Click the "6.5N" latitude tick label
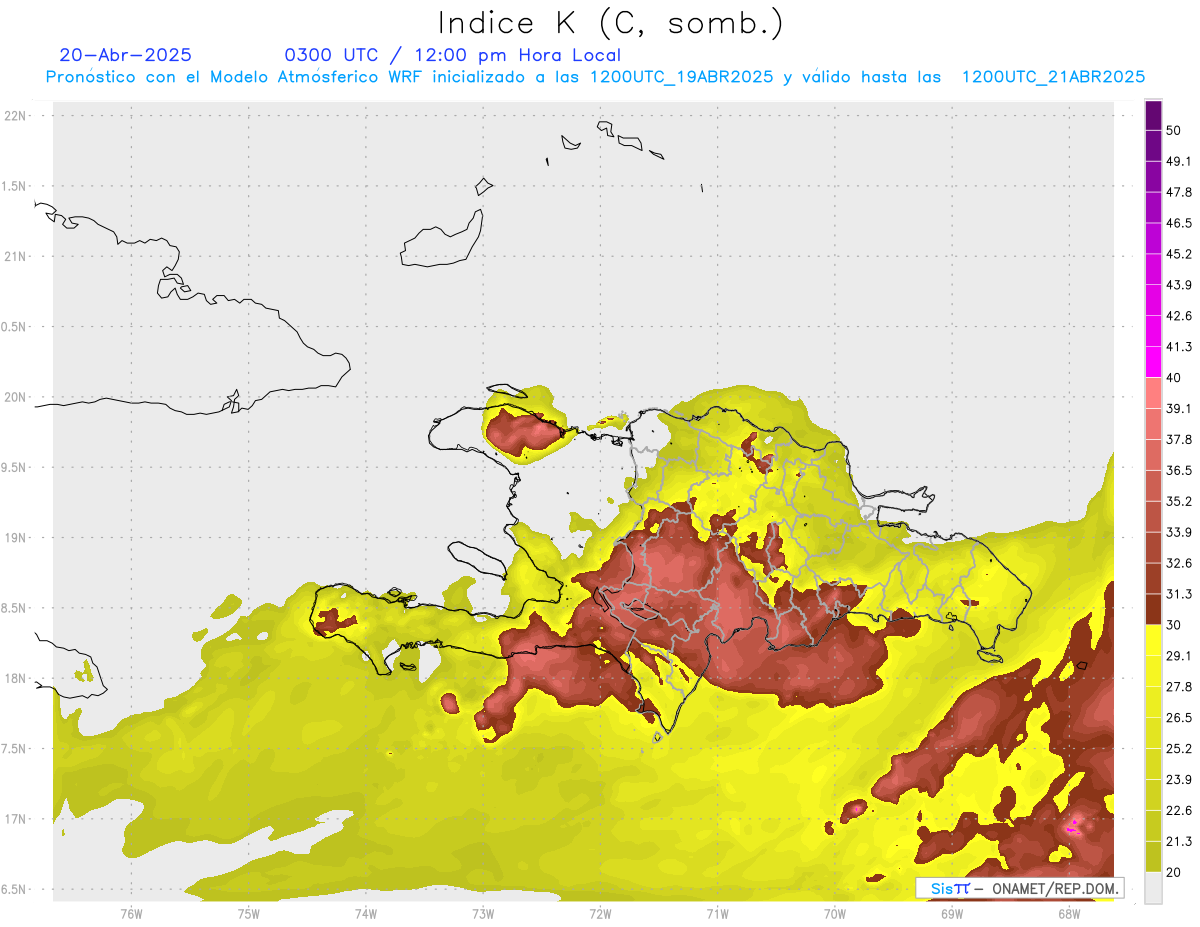Screen dimensions: 1200x927 (x=15, y=890)
